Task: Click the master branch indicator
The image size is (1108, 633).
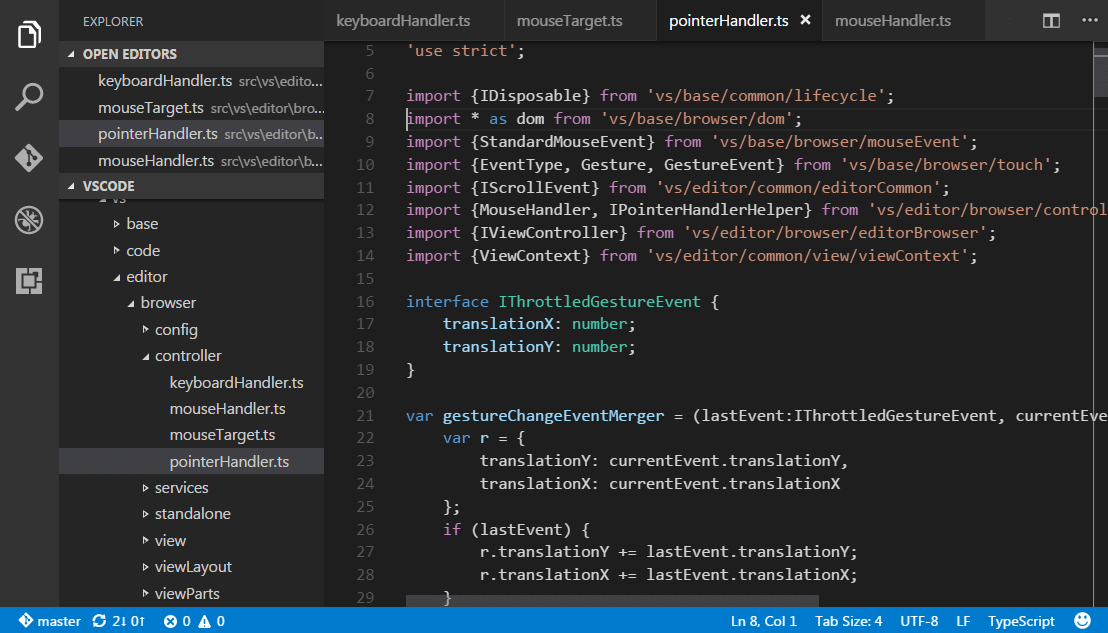Action: (49, 620)
